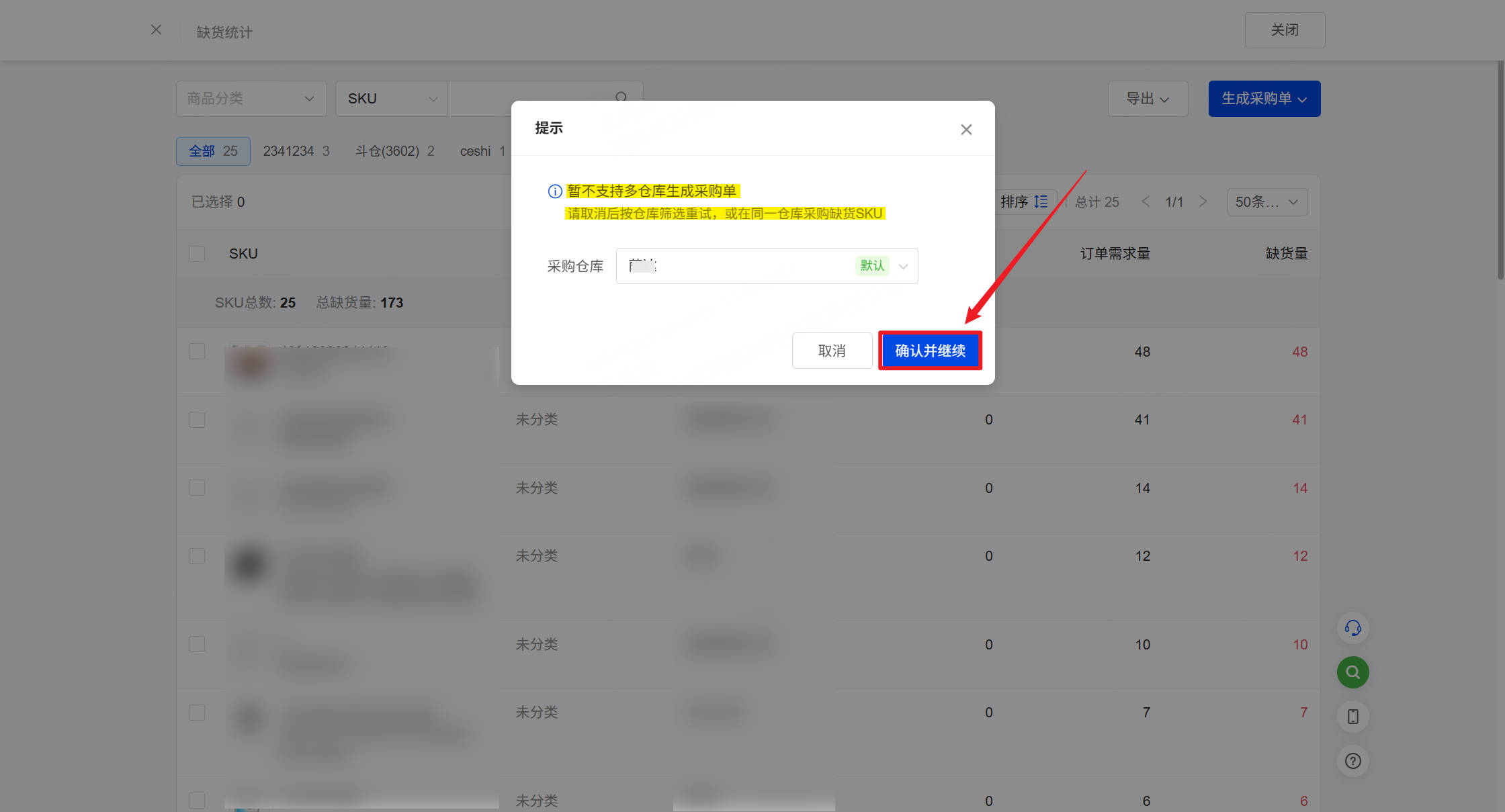The width and height of the screenshot is (1505, 812).
Task: Click the 取消 cancel button
Action: point(832,351)
